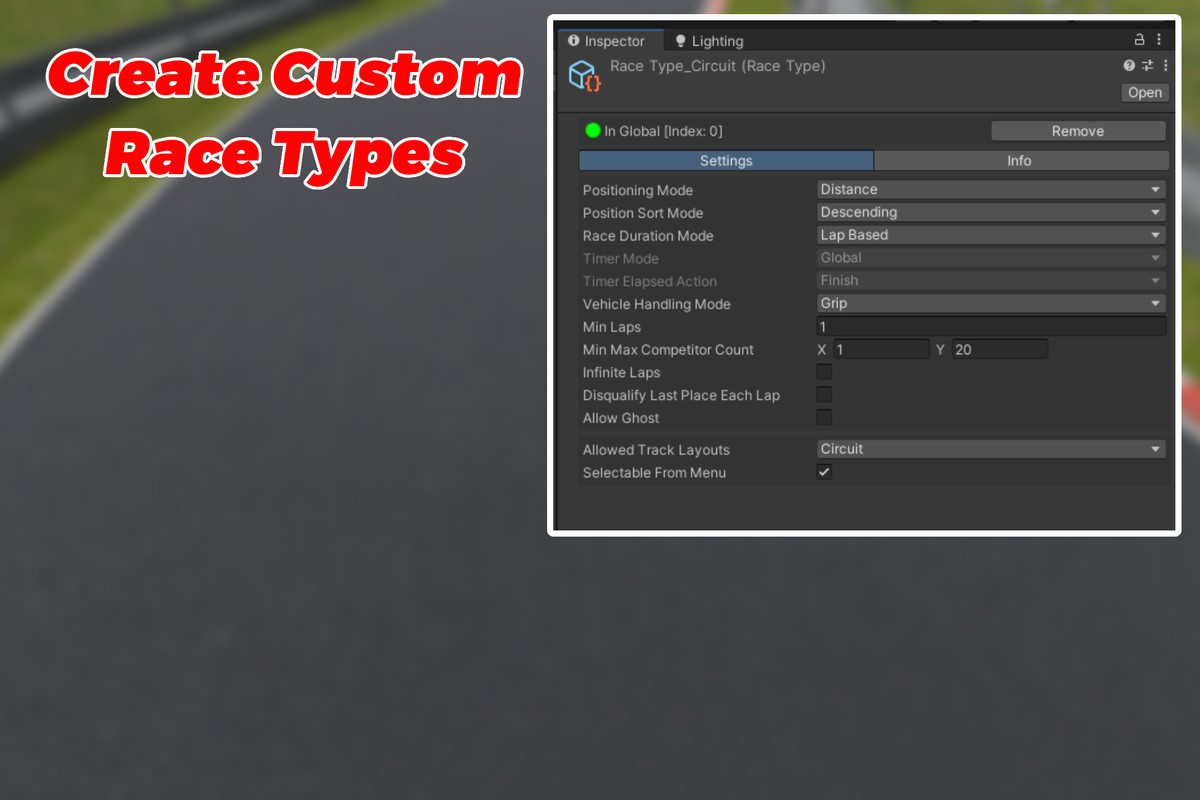Click the info icon on the Inspector tab
Image resolution: width=1200 pixels, height=800 pixels.
[x=574, y=41]
